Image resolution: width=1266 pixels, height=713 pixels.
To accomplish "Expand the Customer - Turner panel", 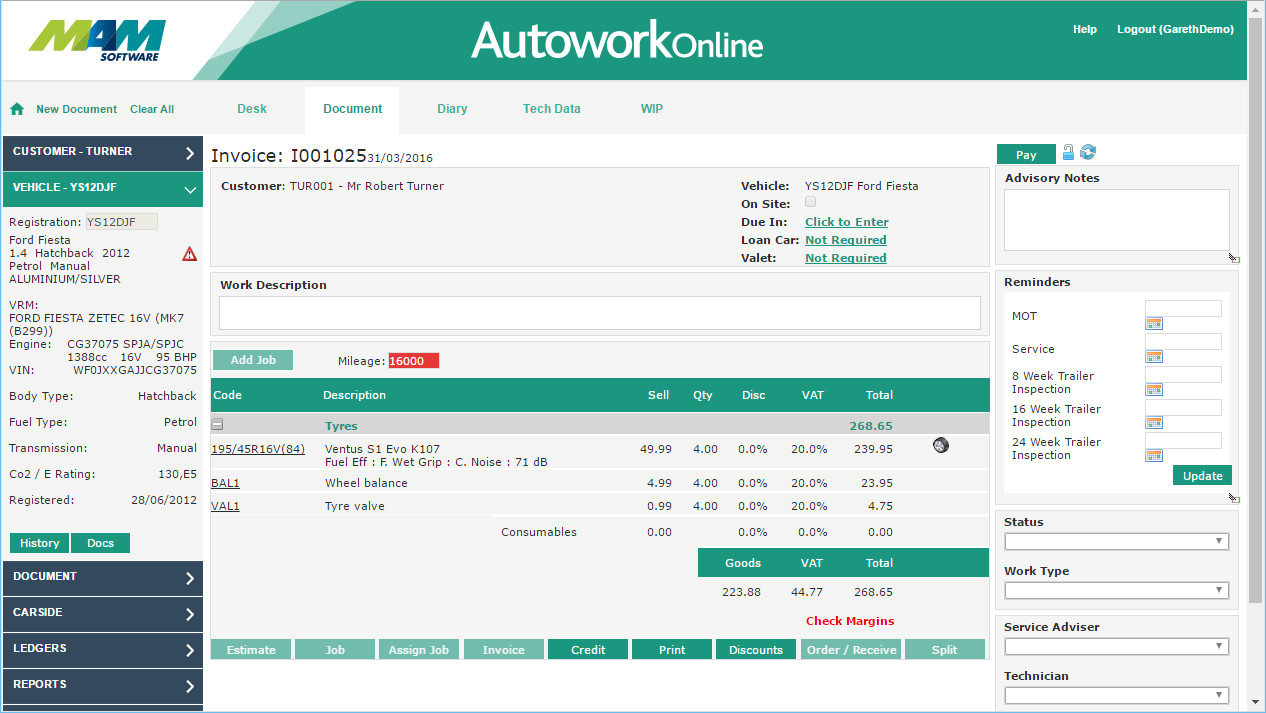I will click(189, 152).
